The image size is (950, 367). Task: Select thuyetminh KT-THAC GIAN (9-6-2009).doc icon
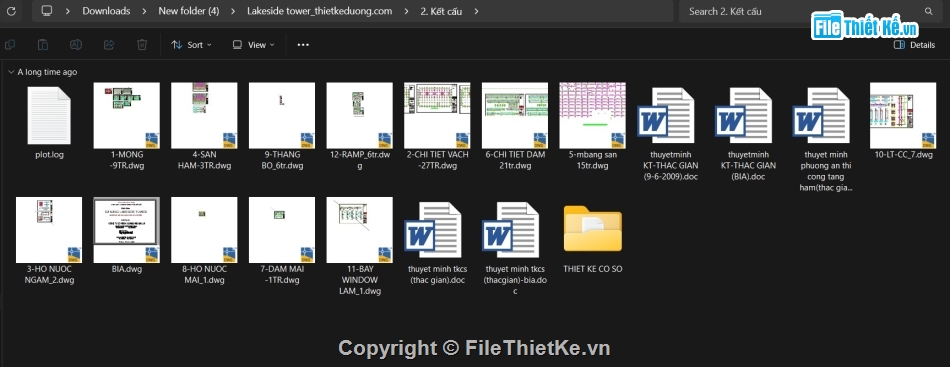665,115
